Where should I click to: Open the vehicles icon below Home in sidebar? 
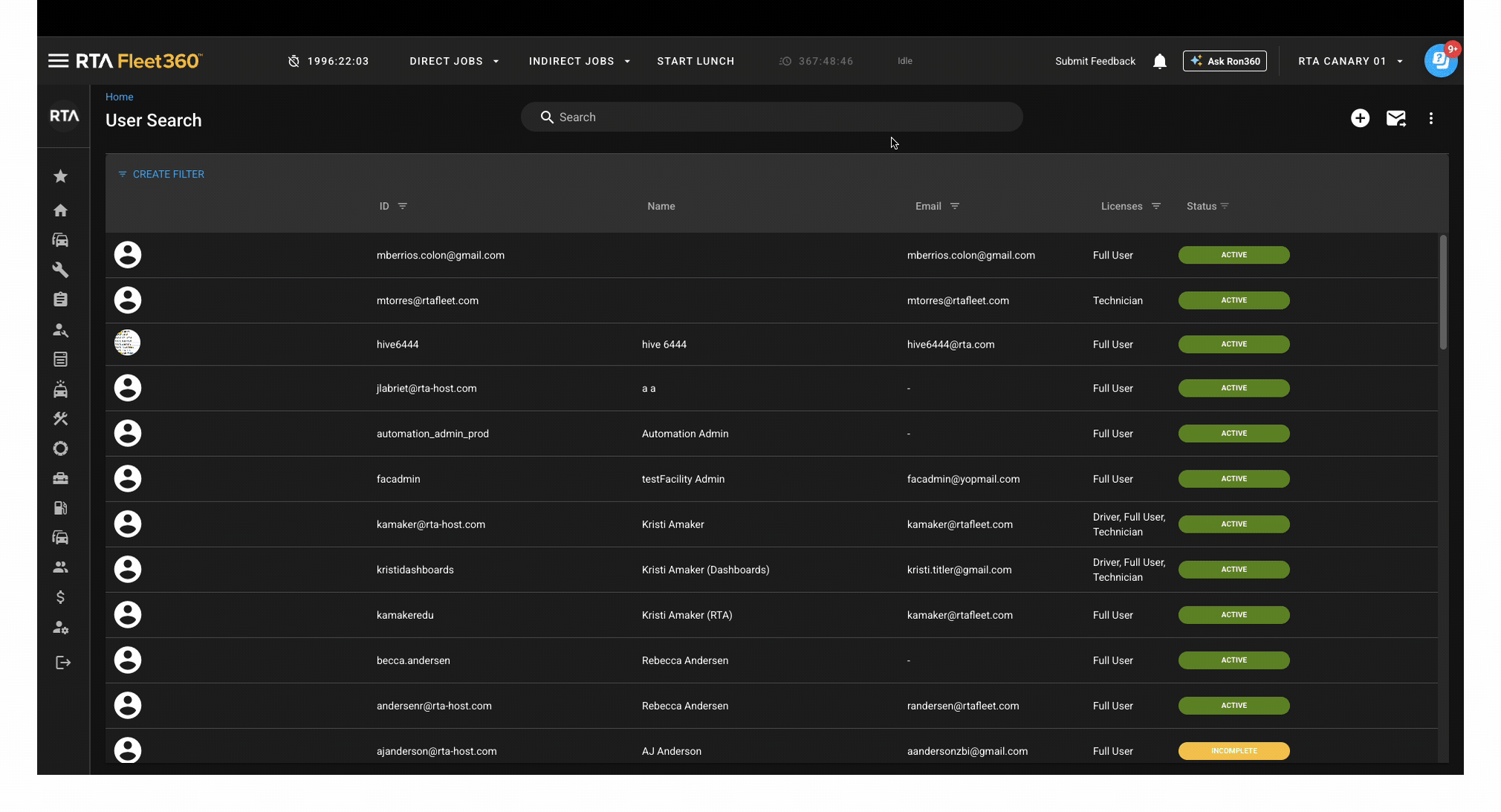click(61, 240)
